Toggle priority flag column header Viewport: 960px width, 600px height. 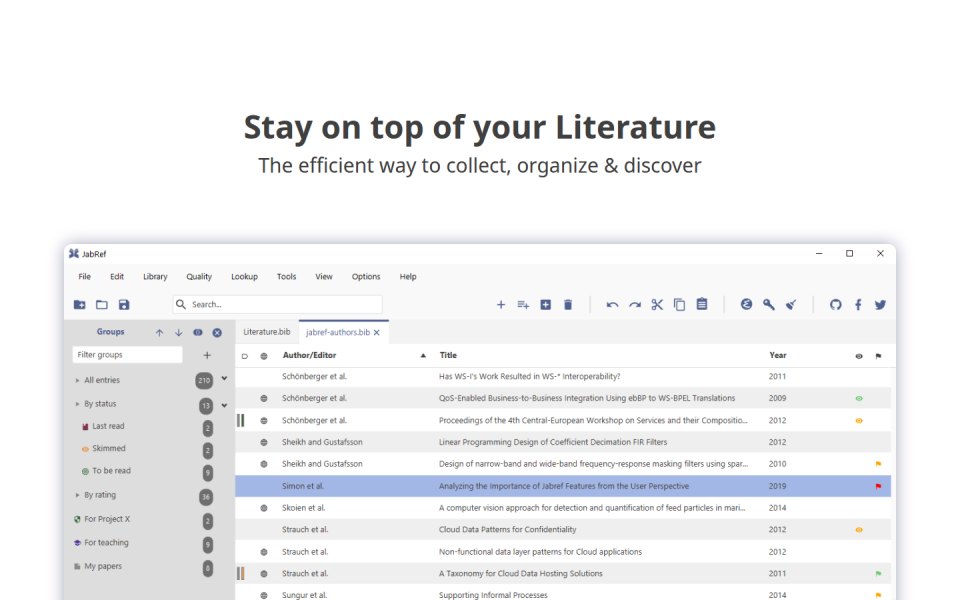coord(879,356)
